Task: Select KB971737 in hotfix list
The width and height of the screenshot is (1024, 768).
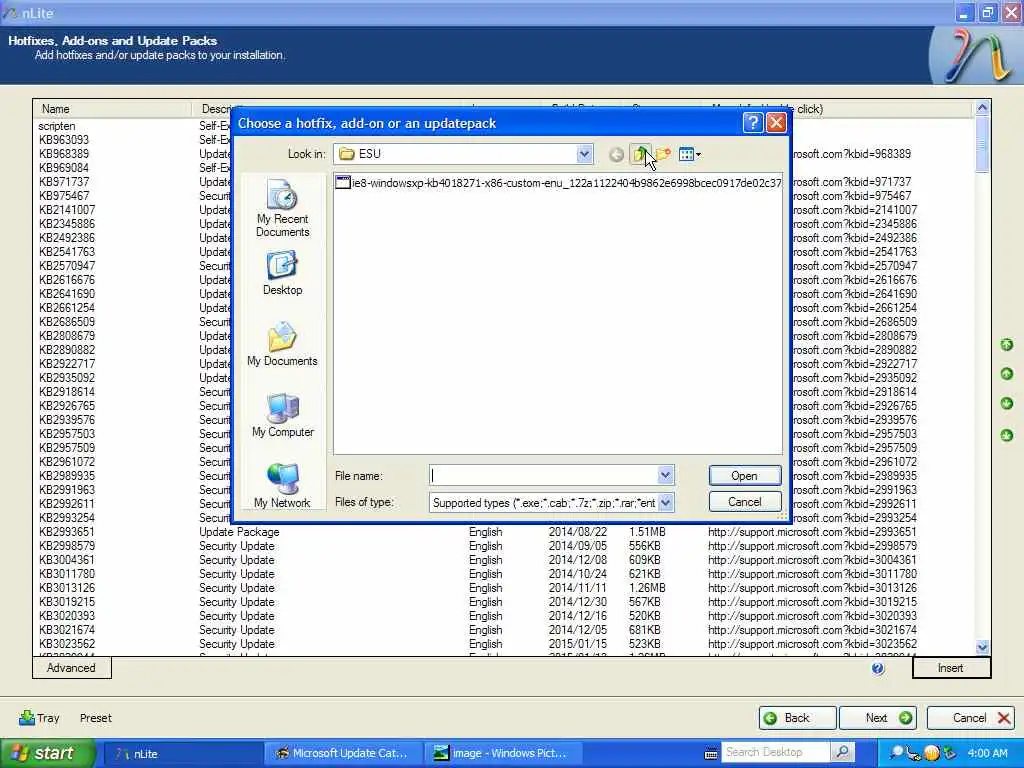Action: (x=63, y=182)
